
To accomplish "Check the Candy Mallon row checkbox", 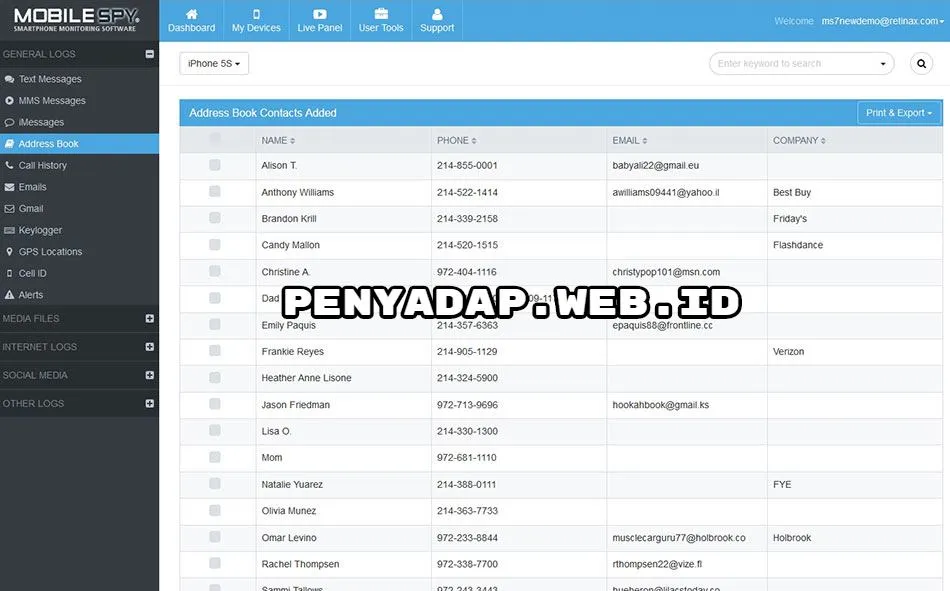I will (214, 244).
